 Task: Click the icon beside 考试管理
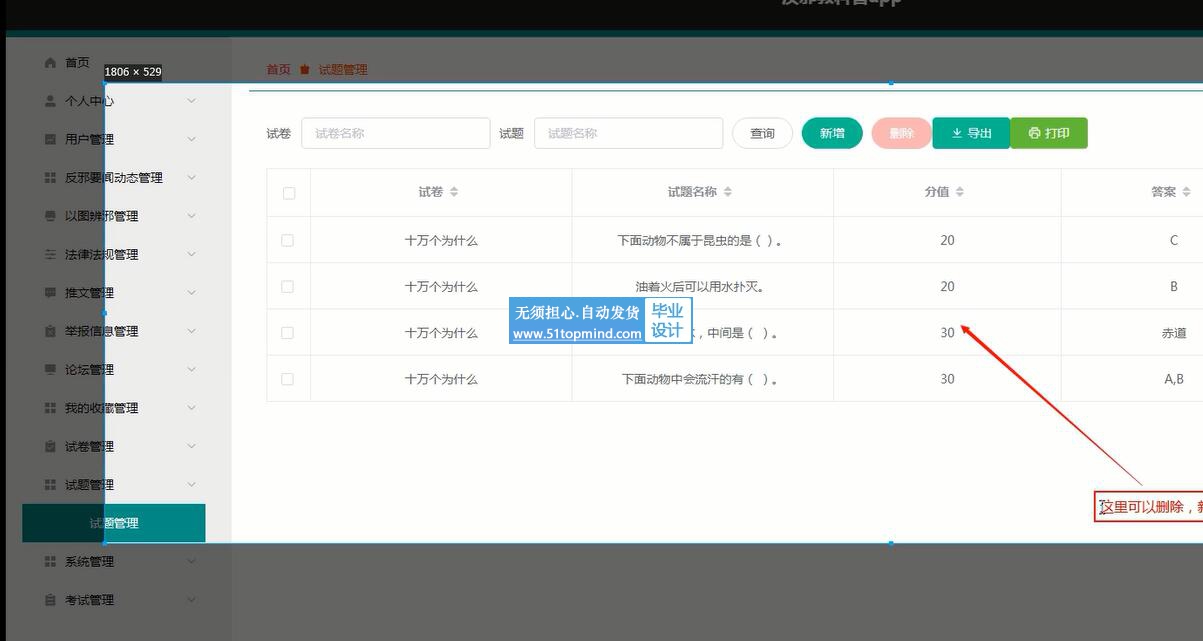point(50,600)
